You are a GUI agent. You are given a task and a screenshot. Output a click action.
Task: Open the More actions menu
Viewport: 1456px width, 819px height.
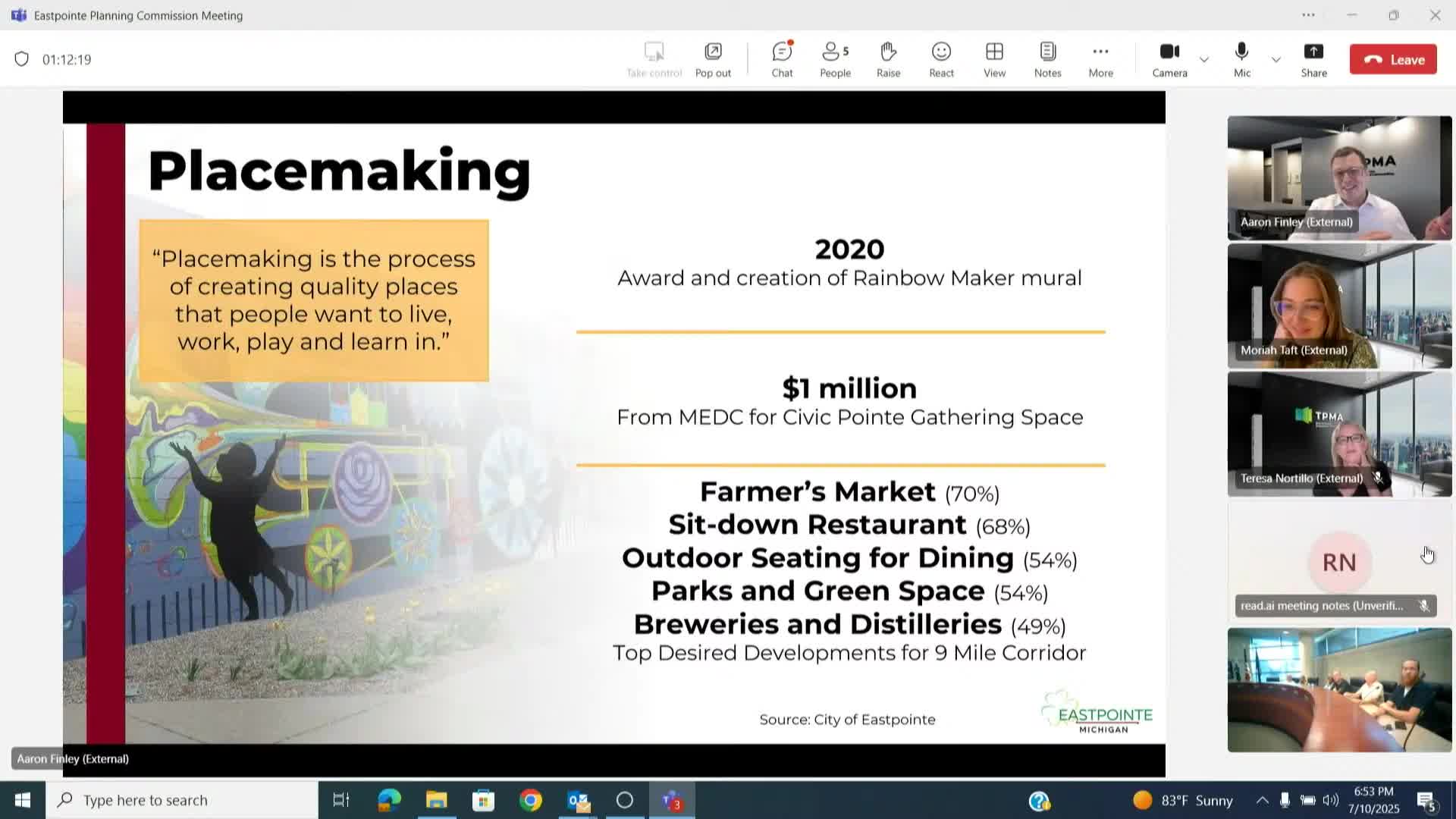[x=1100, y=59]
